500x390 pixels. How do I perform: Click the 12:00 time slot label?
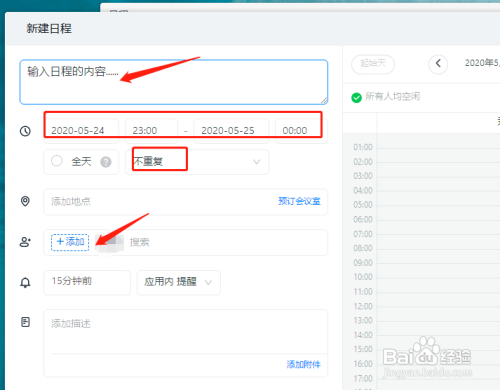(363, 306)
